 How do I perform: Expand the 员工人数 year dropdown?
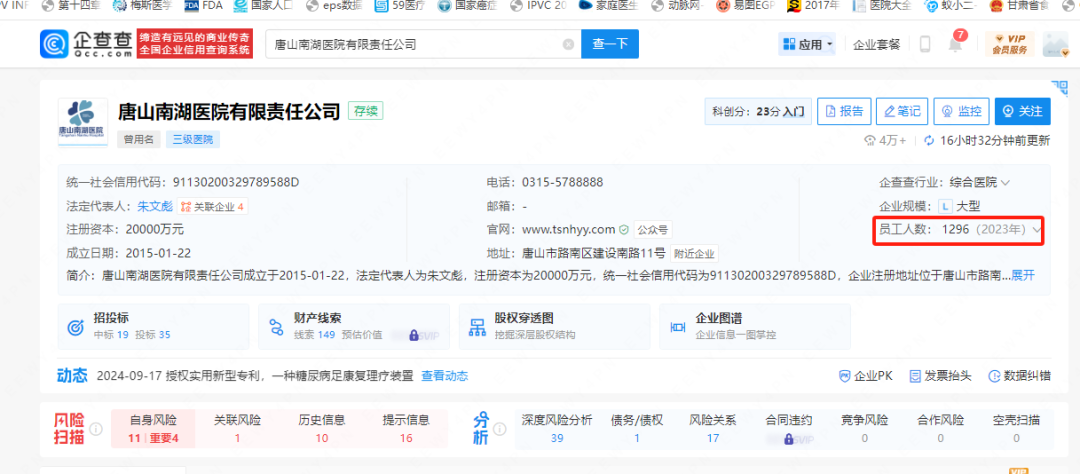1037,230
